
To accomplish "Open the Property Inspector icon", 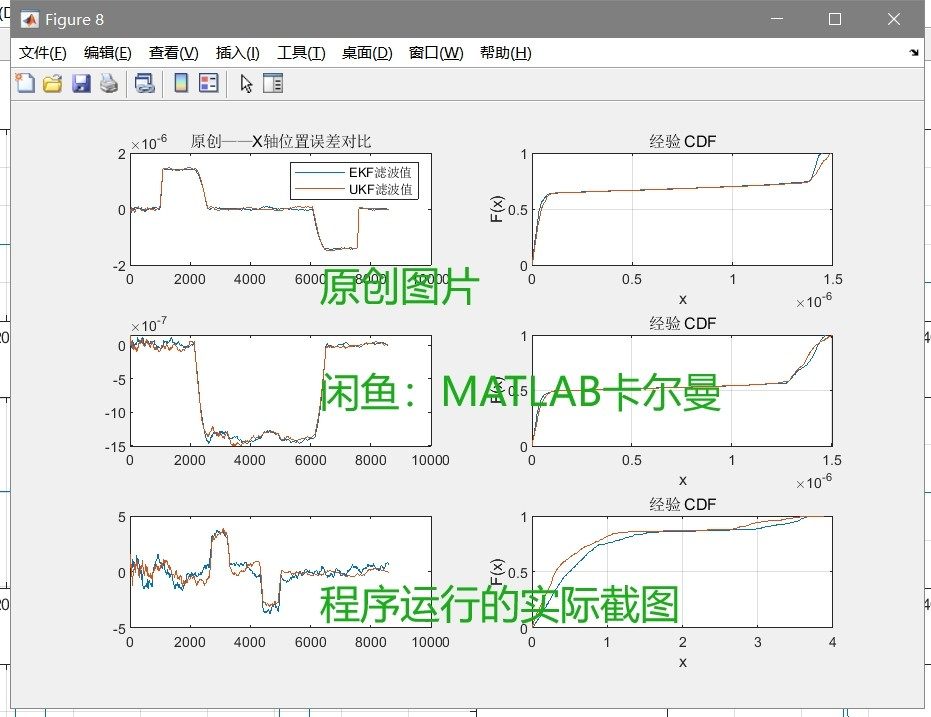I will 273,83.
